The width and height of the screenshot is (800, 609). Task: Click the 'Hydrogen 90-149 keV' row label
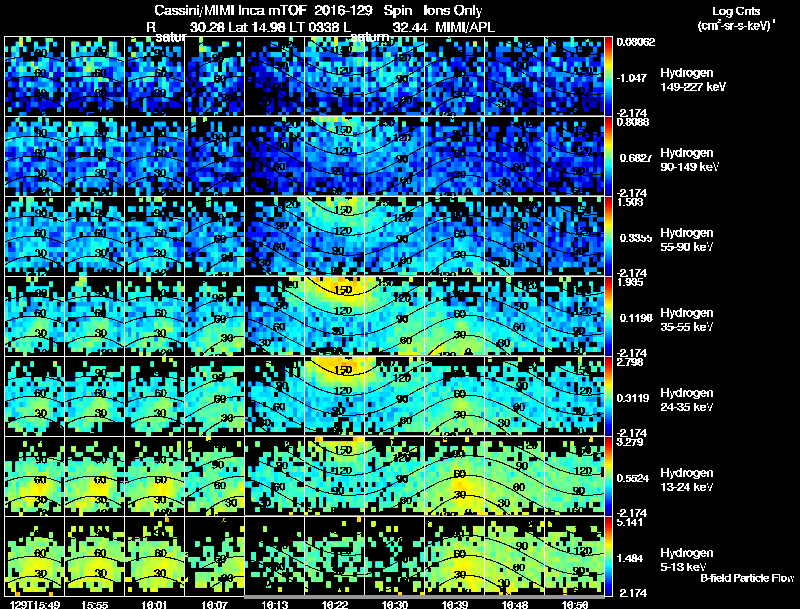690,160
